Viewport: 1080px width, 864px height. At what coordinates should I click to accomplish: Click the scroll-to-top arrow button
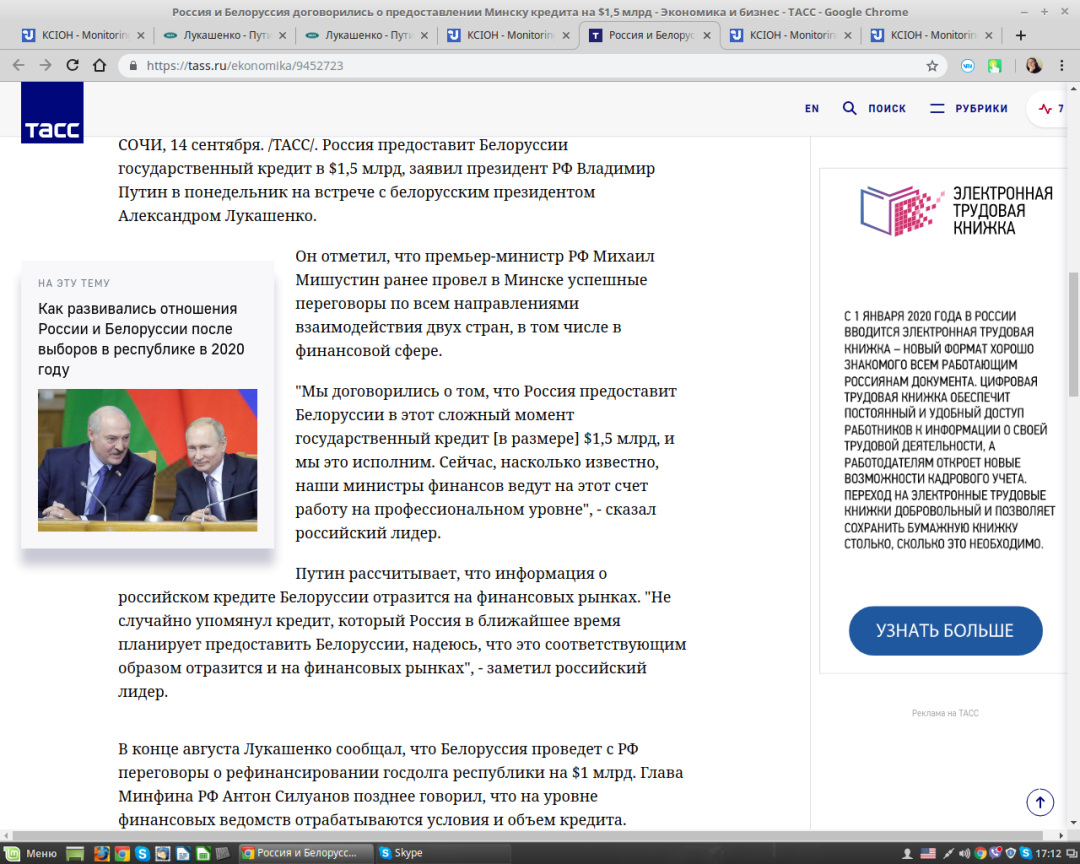point(1040,802)
